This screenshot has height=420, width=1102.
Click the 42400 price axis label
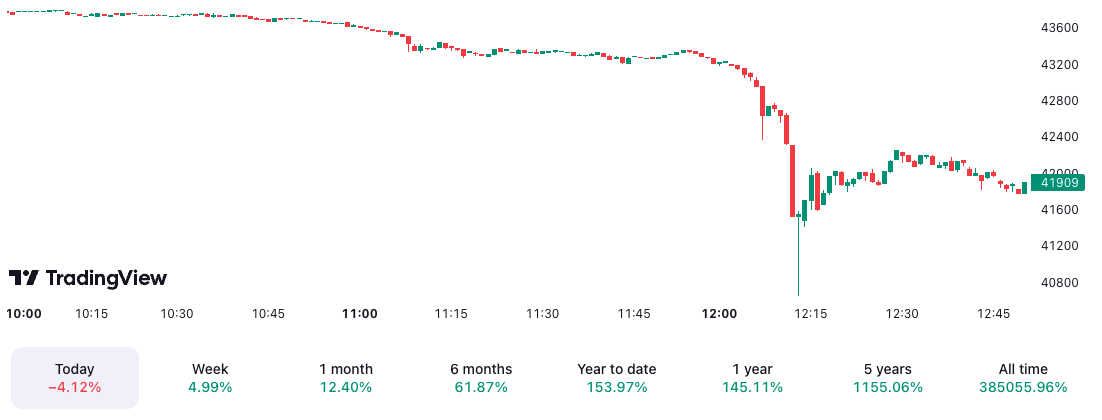[1059, 137]
